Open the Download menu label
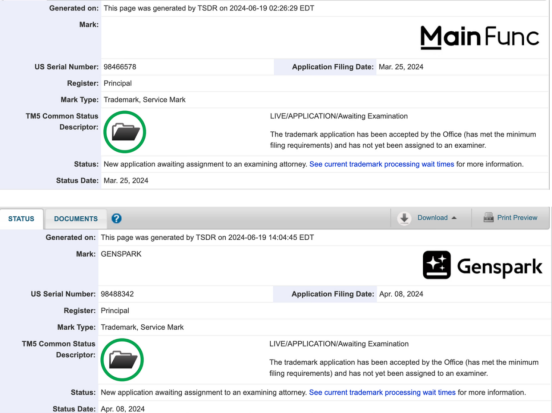552x413 pixels. [x=432, y=218]
